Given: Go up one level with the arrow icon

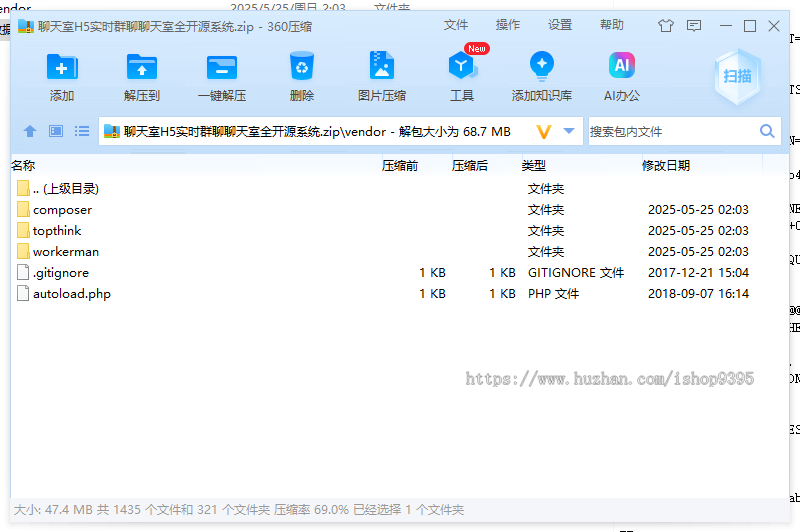Looking at the screenshot, I should (30, 132).
